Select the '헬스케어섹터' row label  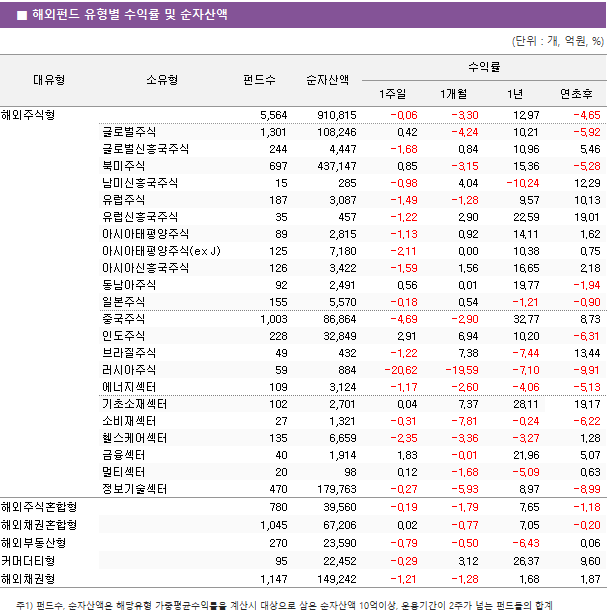pos(135,438)
